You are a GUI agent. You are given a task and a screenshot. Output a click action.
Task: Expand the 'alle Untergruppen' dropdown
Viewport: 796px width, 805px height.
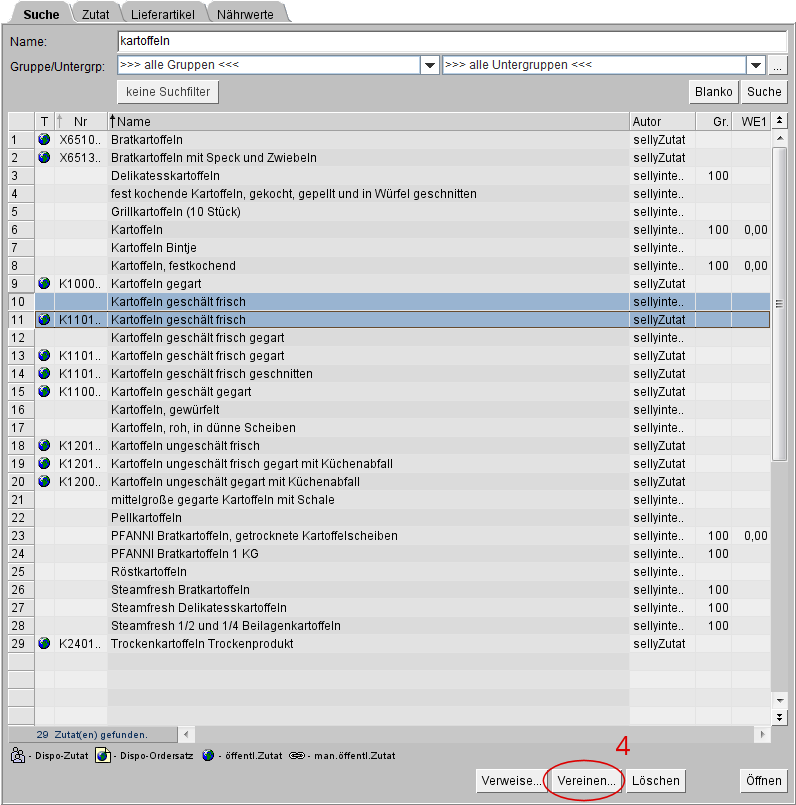[x=756, y=66]
